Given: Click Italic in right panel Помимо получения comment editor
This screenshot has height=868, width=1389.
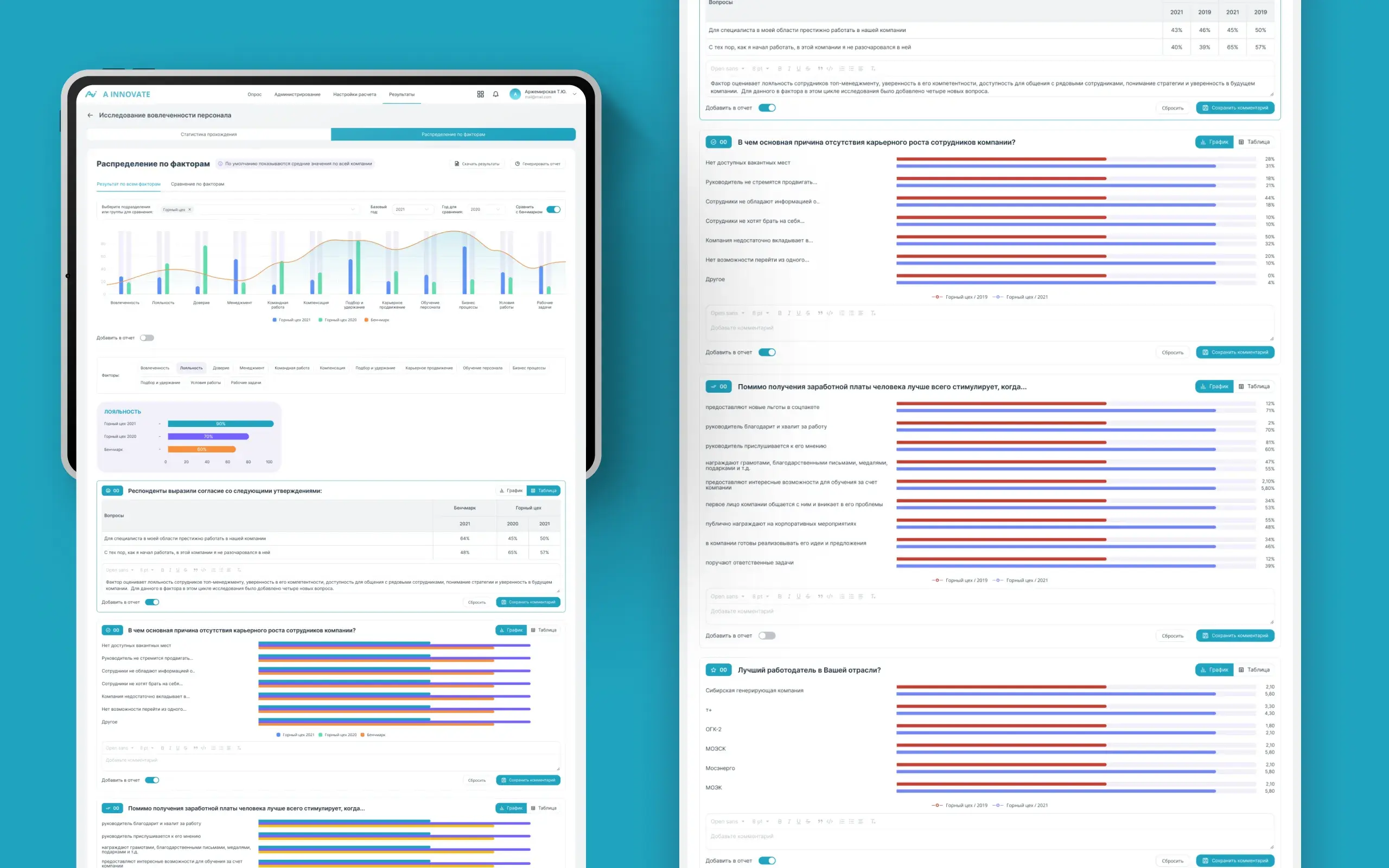Looking at the screenshot, I should [788, 596].
